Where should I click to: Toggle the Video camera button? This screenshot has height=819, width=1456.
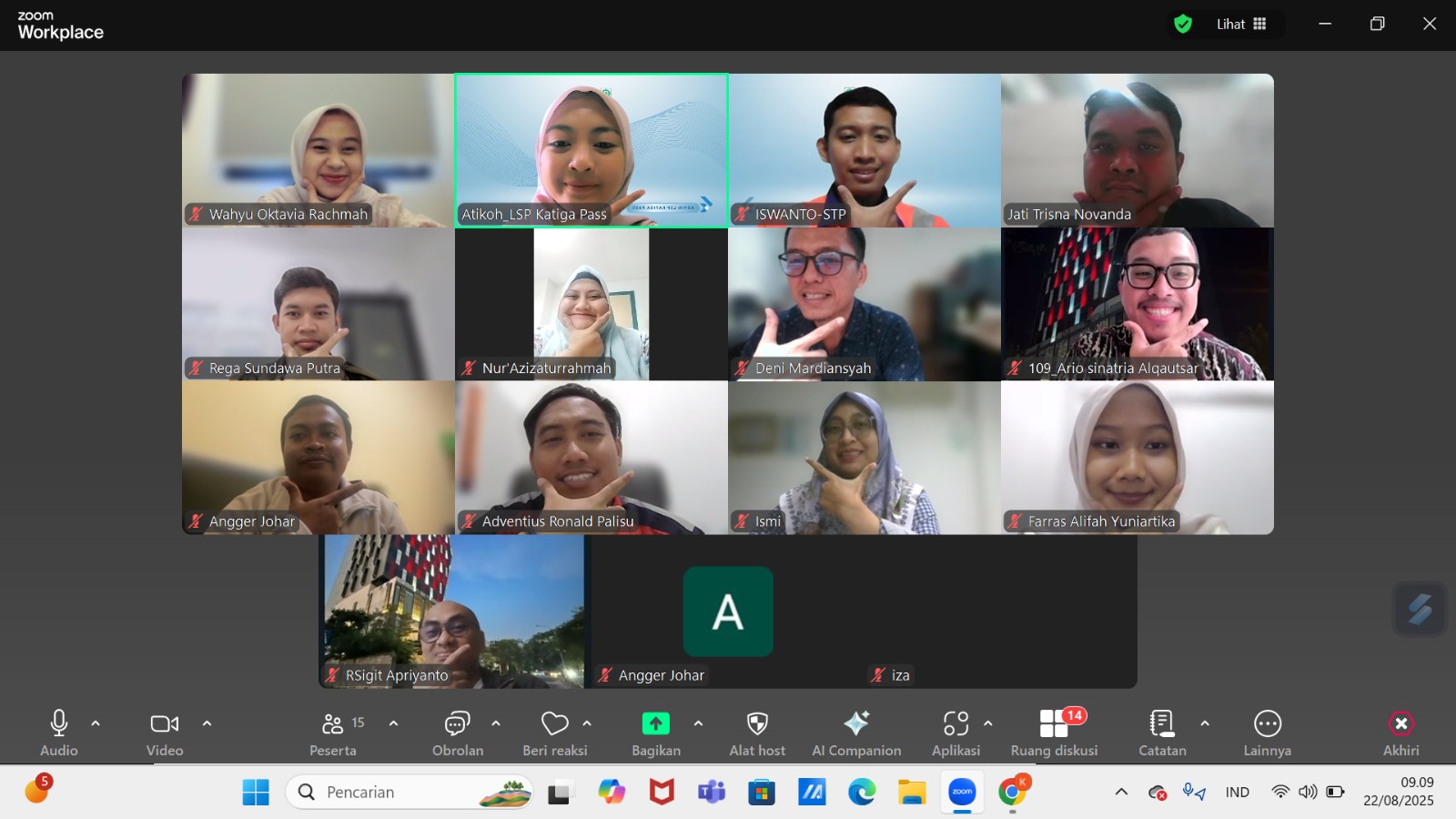(165, 723)
